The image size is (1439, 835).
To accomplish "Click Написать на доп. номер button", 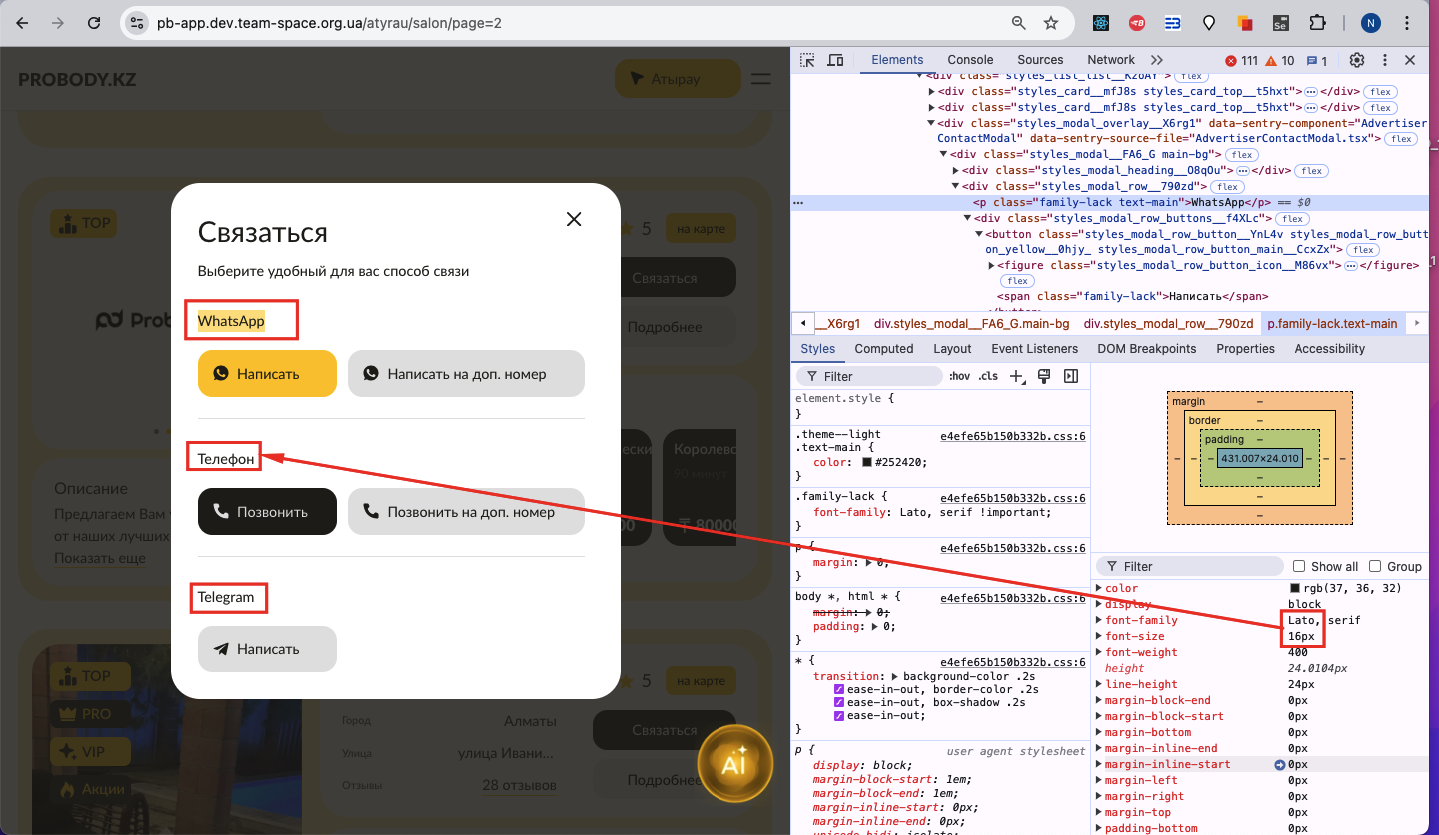I will click(x=466, y=374).
